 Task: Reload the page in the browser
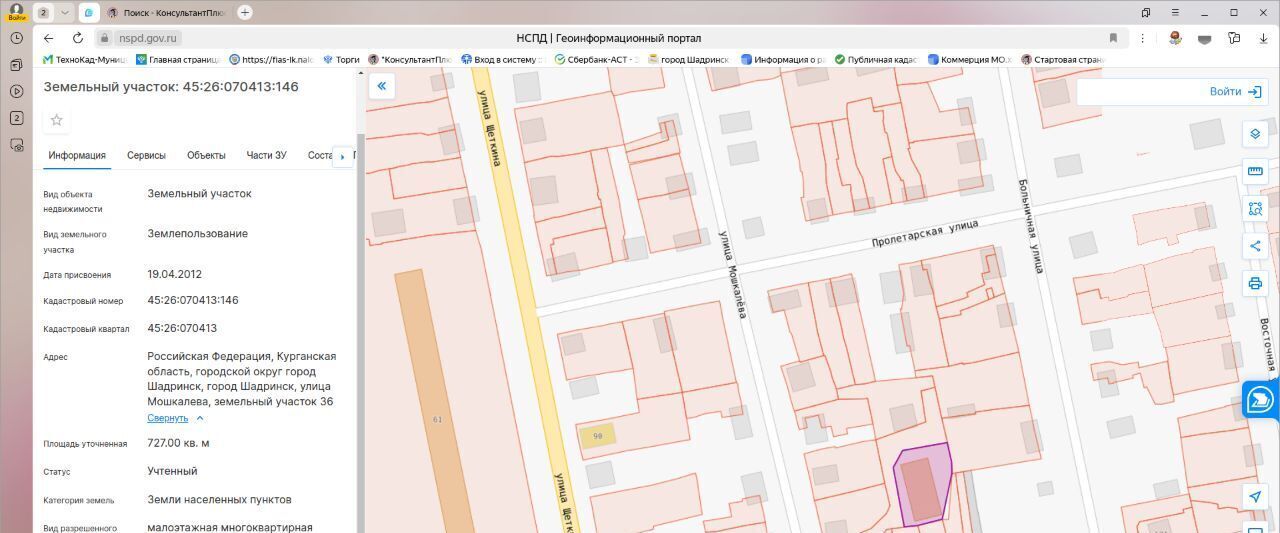click(77, 38)
